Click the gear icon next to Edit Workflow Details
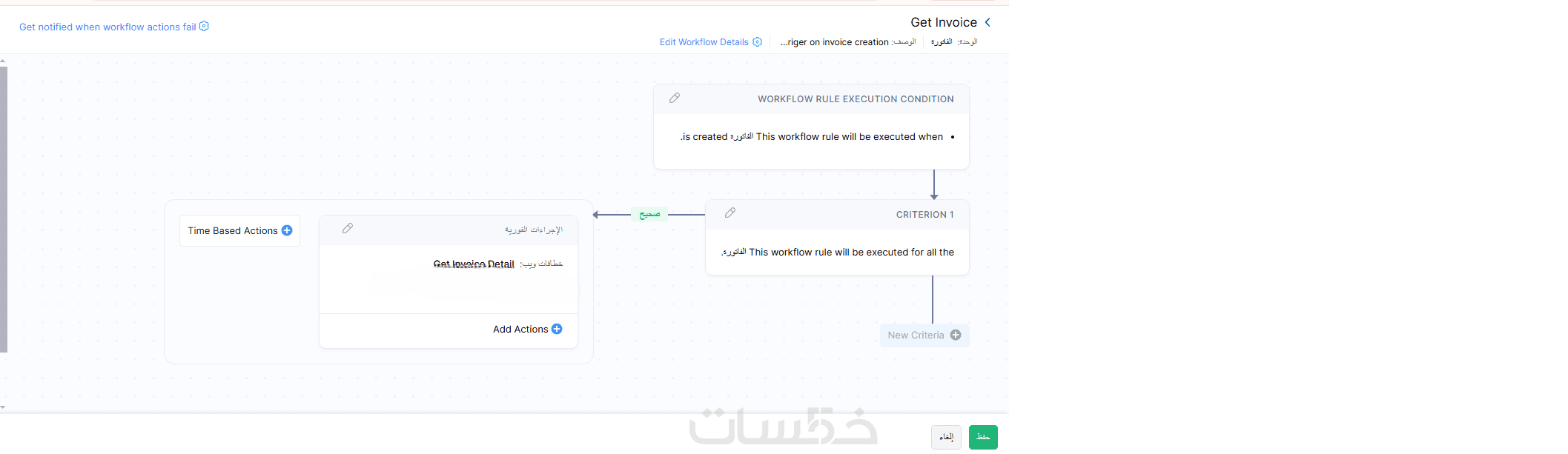1568x454 pixels. [757, 42]
